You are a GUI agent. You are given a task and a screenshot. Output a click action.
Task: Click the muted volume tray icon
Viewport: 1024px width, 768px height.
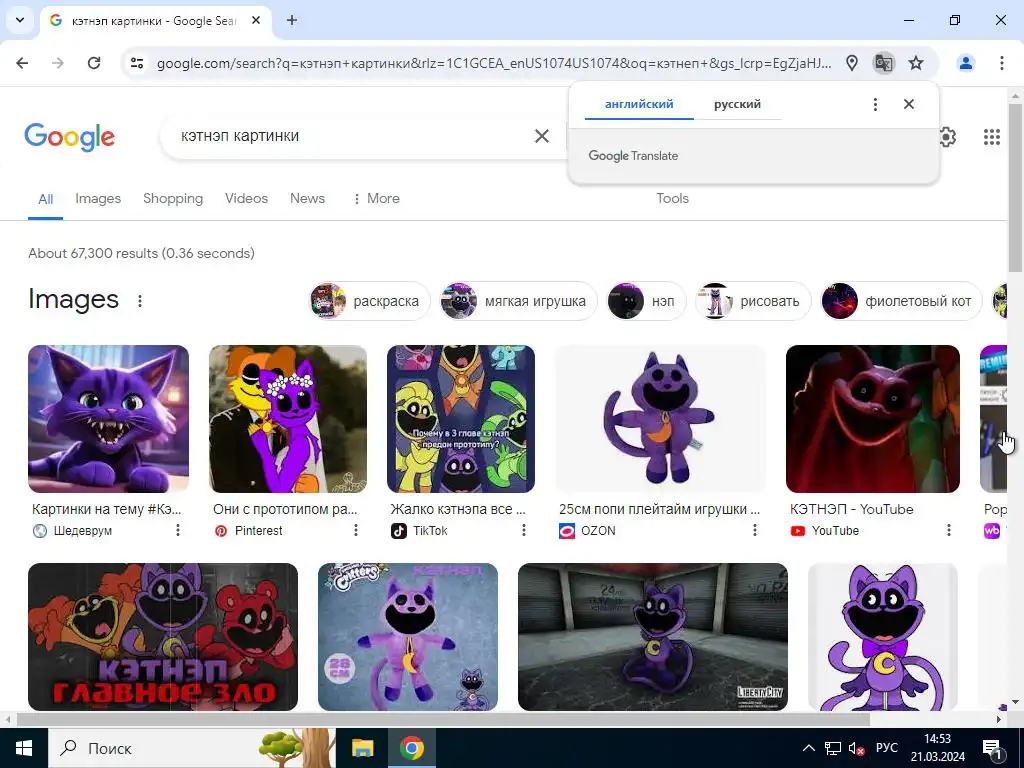(856, 748)
